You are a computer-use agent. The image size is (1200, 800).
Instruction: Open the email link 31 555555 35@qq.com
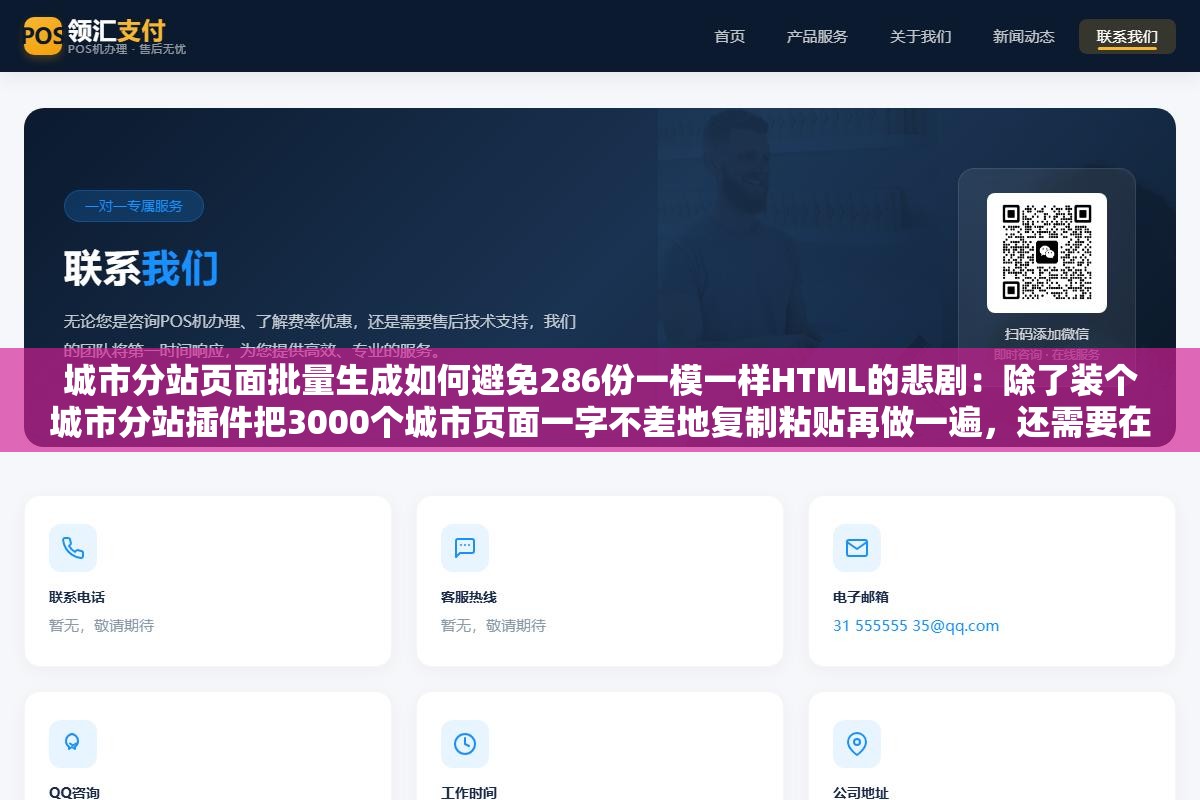916,626
